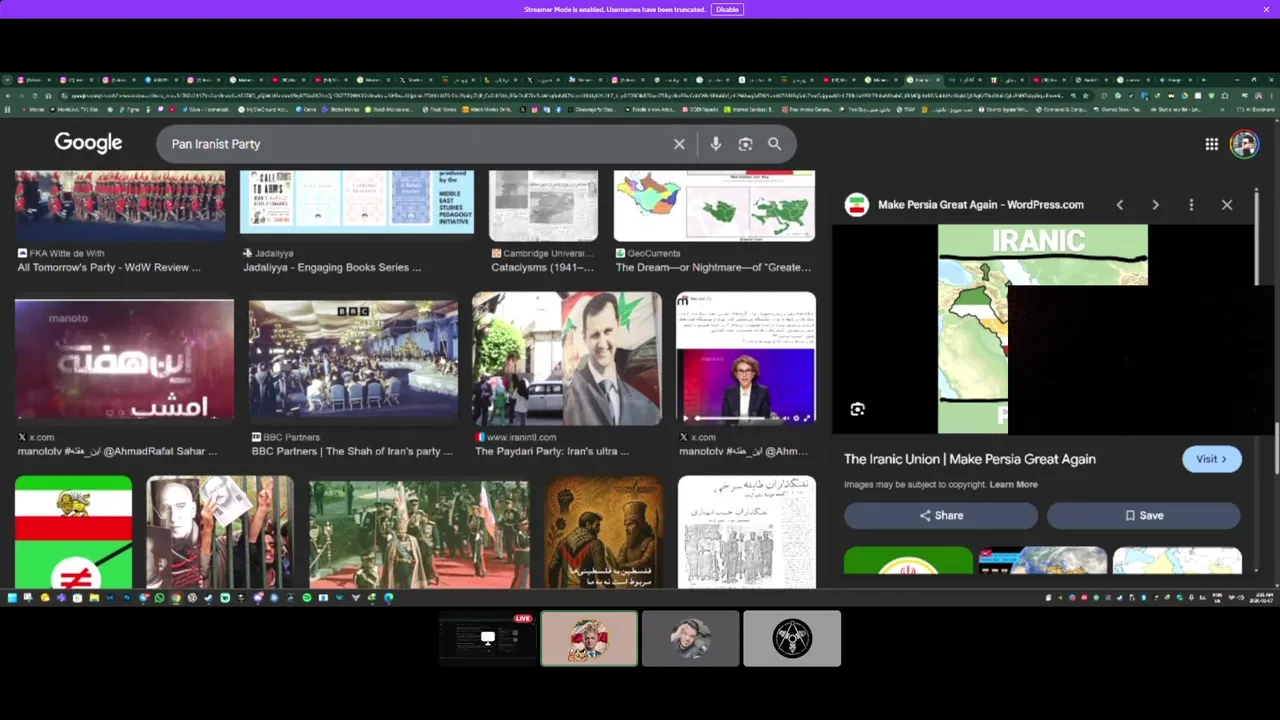Image resolution: width=1280 pixels, height=720 pixels.
Task: Open 'The Dream—or Nightmare—of' GeoCurrents caption
Action: tap(714, 267)
